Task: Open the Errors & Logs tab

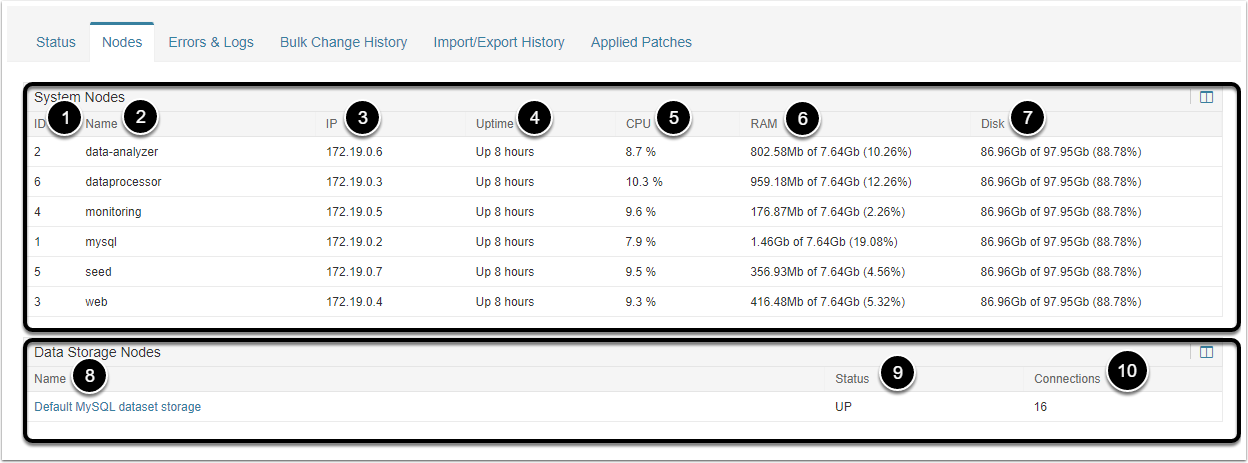Action: pyautogui.click(x=211, y=42)
